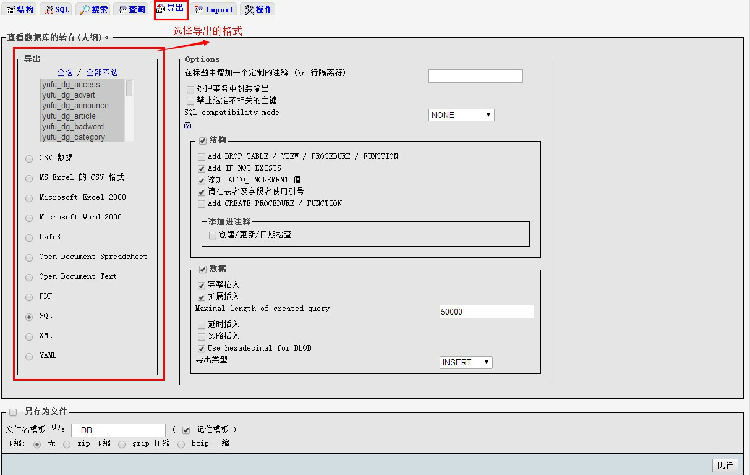Open the Import tab
Viewport: 750px width, 475px height.
[213, 9]
